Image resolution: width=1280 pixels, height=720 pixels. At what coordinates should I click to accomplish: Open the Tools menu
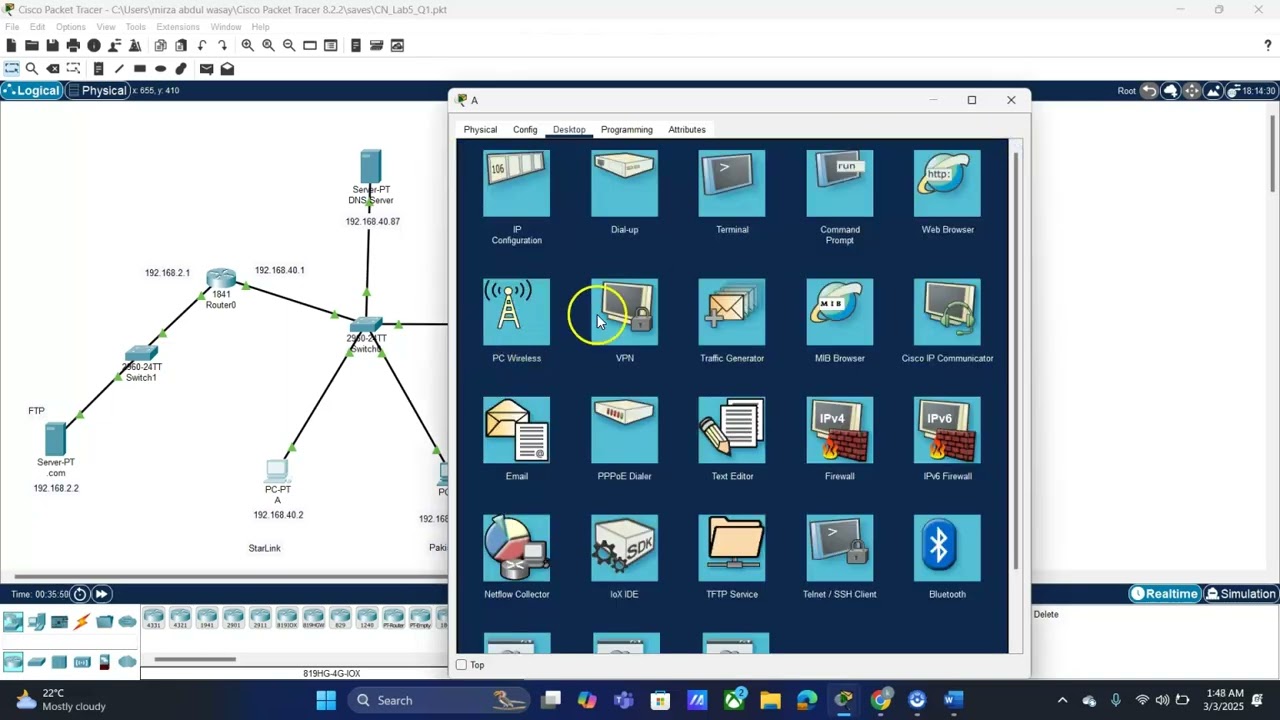coord(136,27)
